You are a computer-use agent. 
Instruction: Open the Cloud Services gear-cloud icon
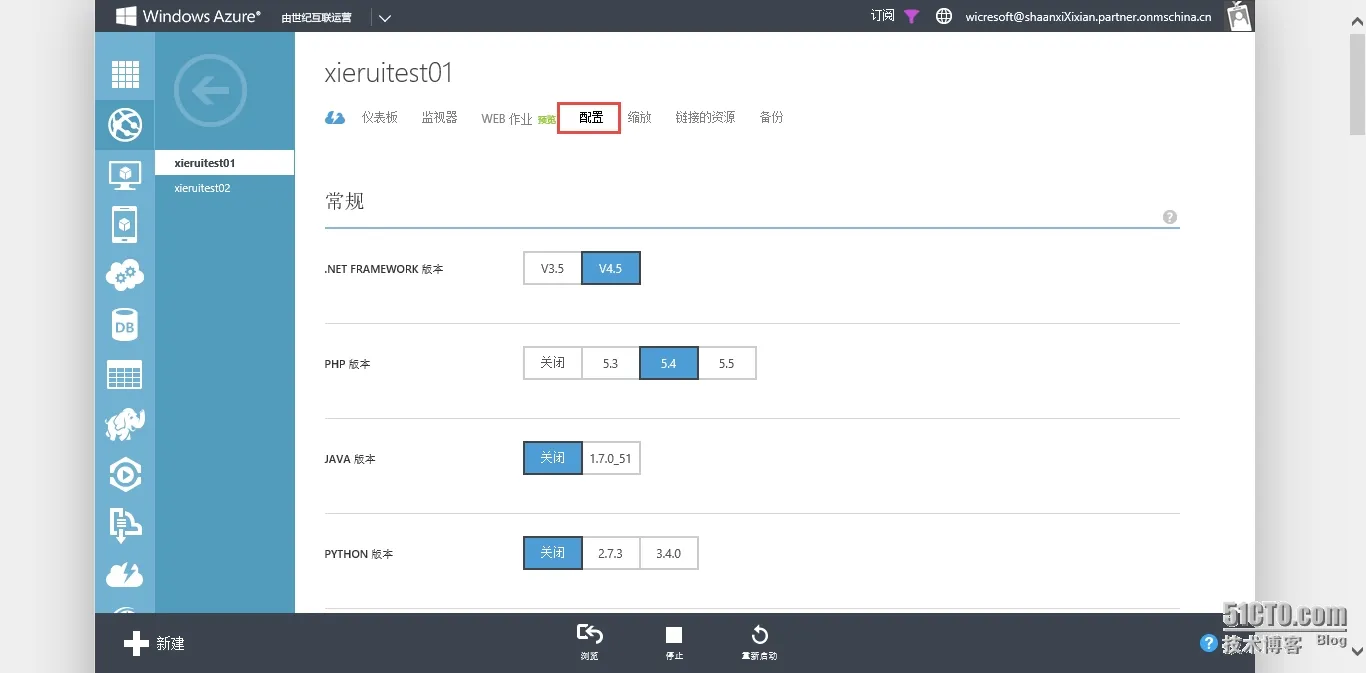(x=125, y=275)
